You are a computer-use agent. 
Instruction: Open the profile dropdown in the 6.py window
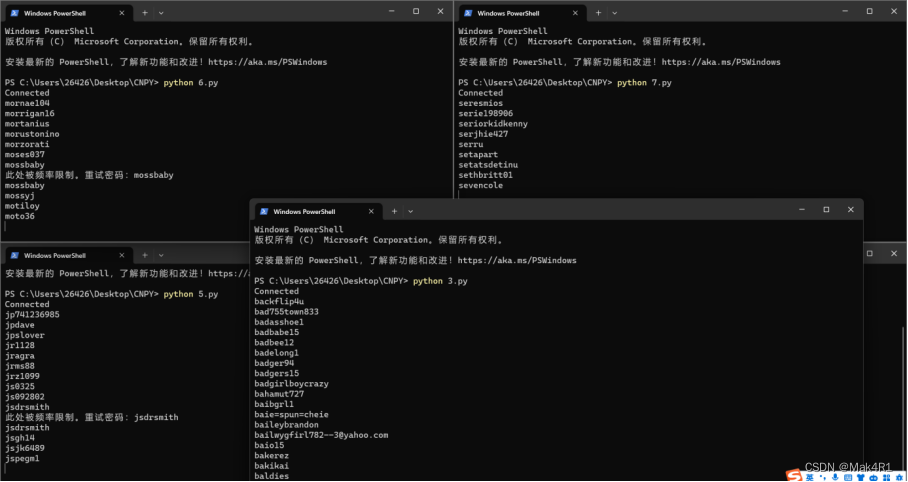[x=161, y=13]
